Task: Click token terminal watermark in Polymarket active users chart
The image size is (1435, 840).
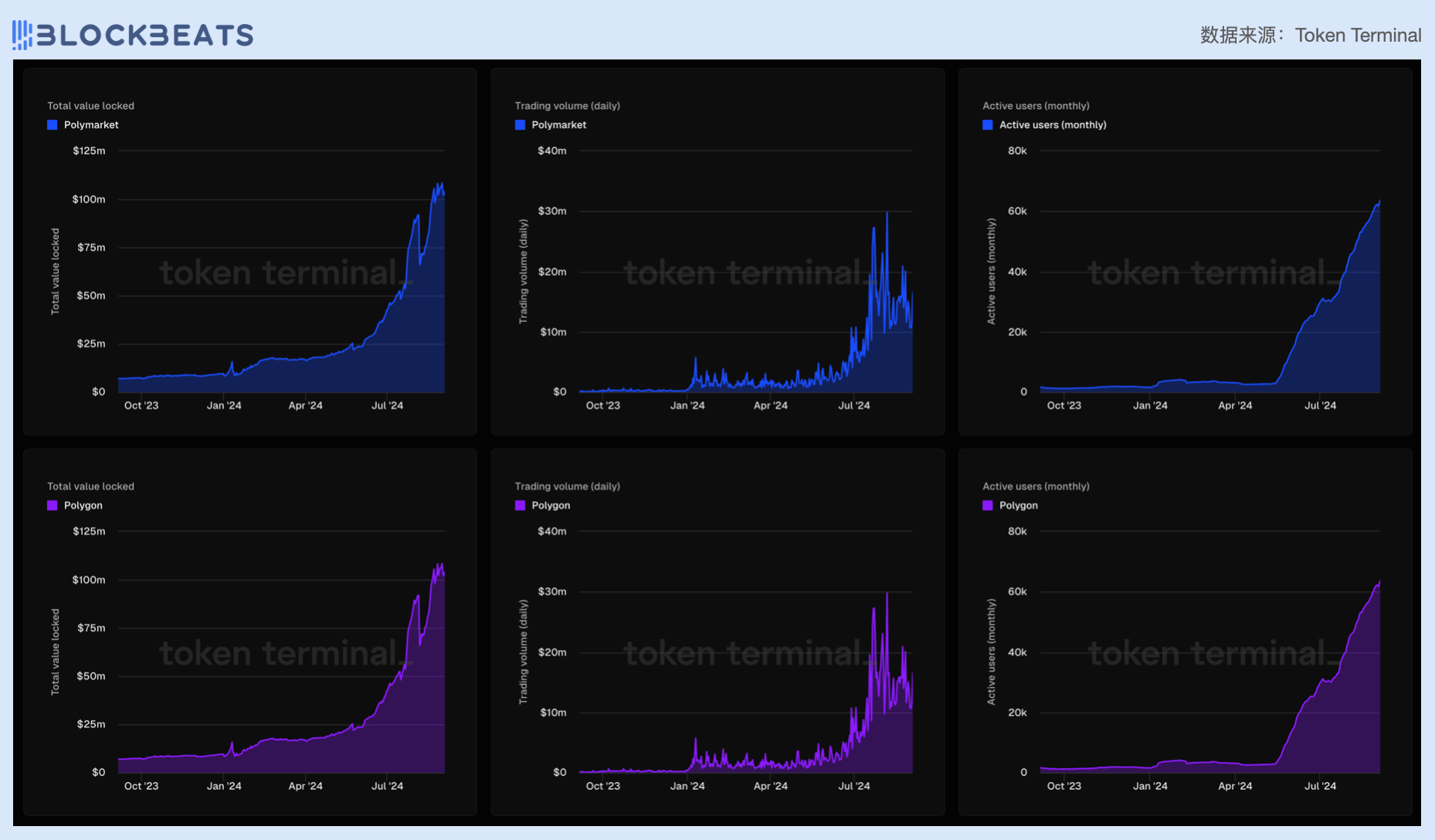Action: [x=1210, y=273]
